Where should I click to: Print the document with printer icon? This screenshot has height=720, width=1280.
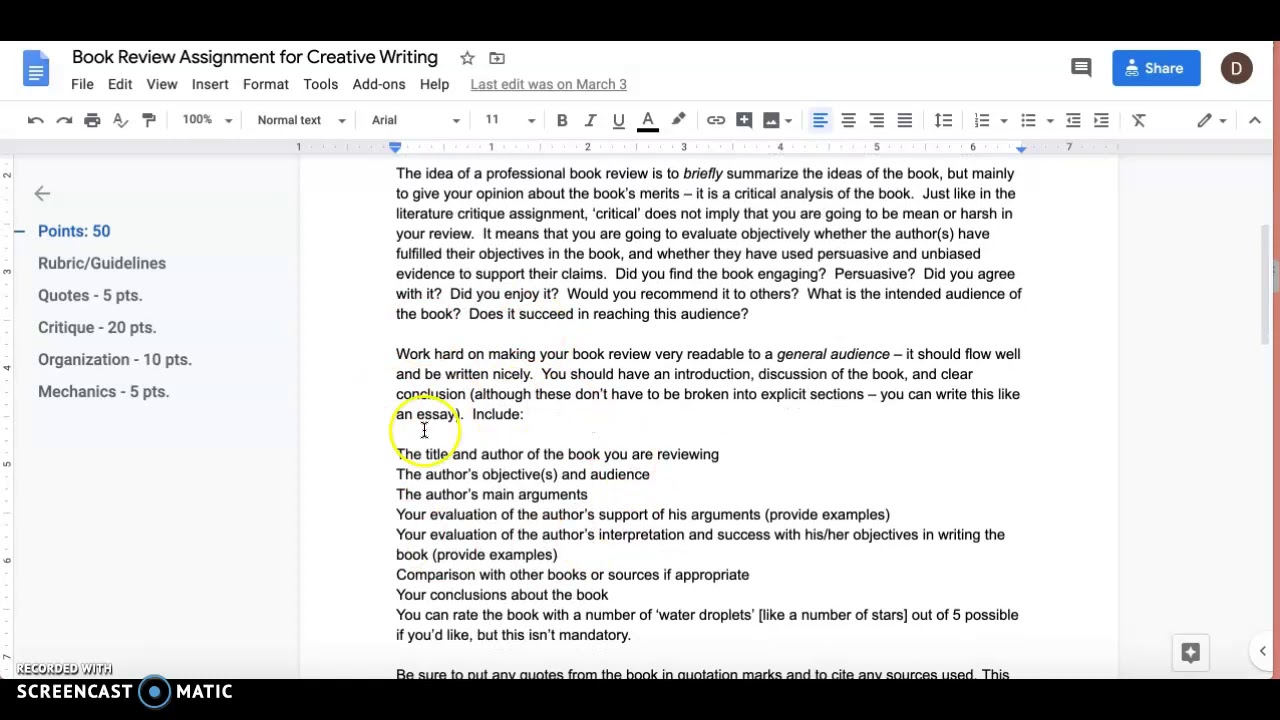92,120
